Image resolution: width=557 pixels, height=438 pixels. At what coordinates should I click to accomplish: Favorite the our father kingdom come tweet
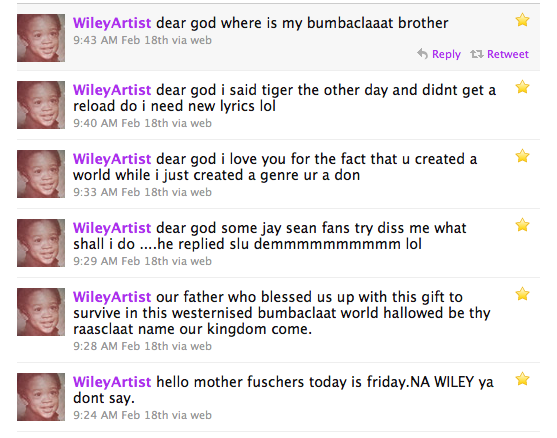(523, 294)
